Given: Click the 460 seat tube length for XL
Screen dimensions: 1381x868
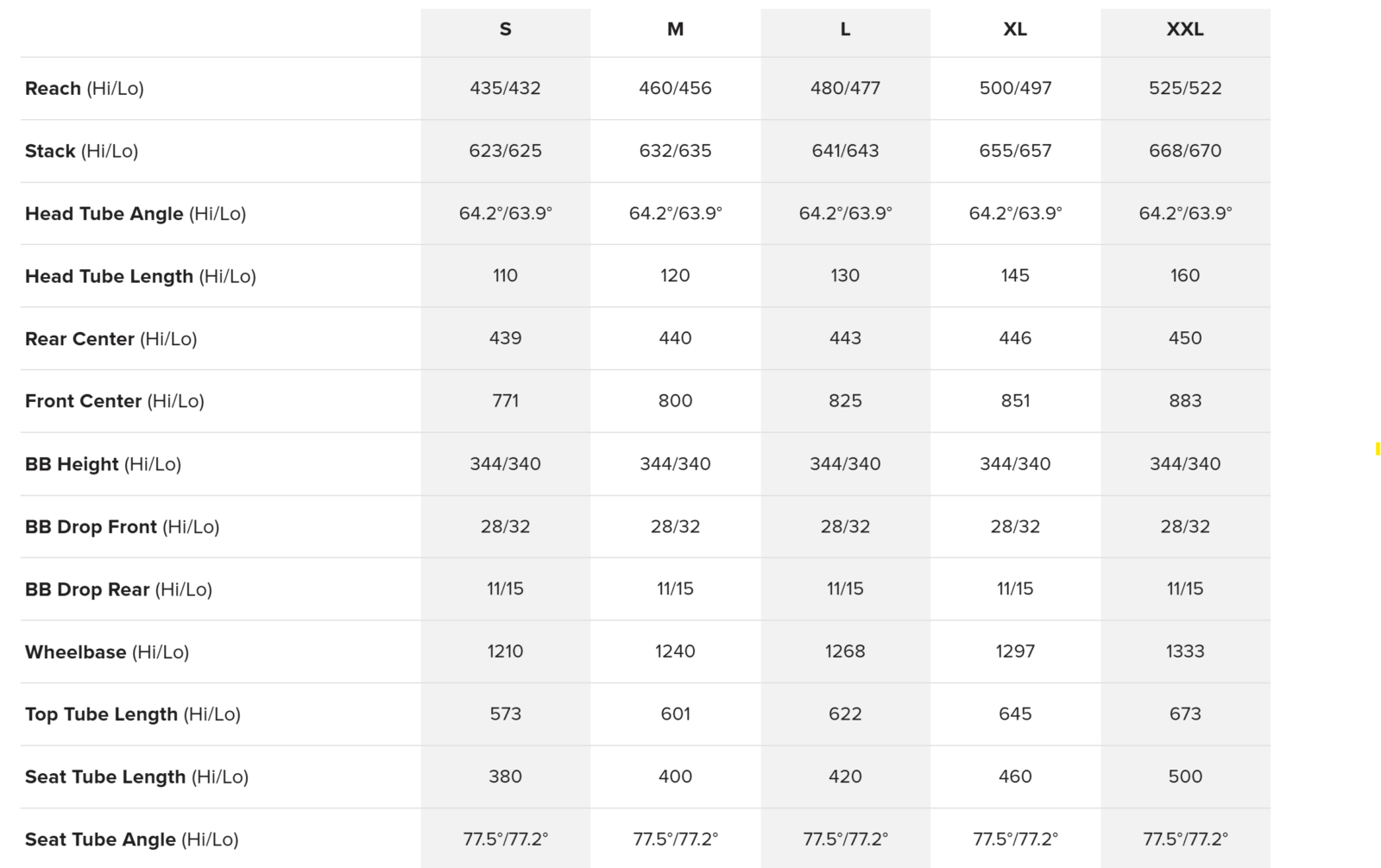Looking at the screenshot, I should pyautogui.click(x=1015, y=777).
